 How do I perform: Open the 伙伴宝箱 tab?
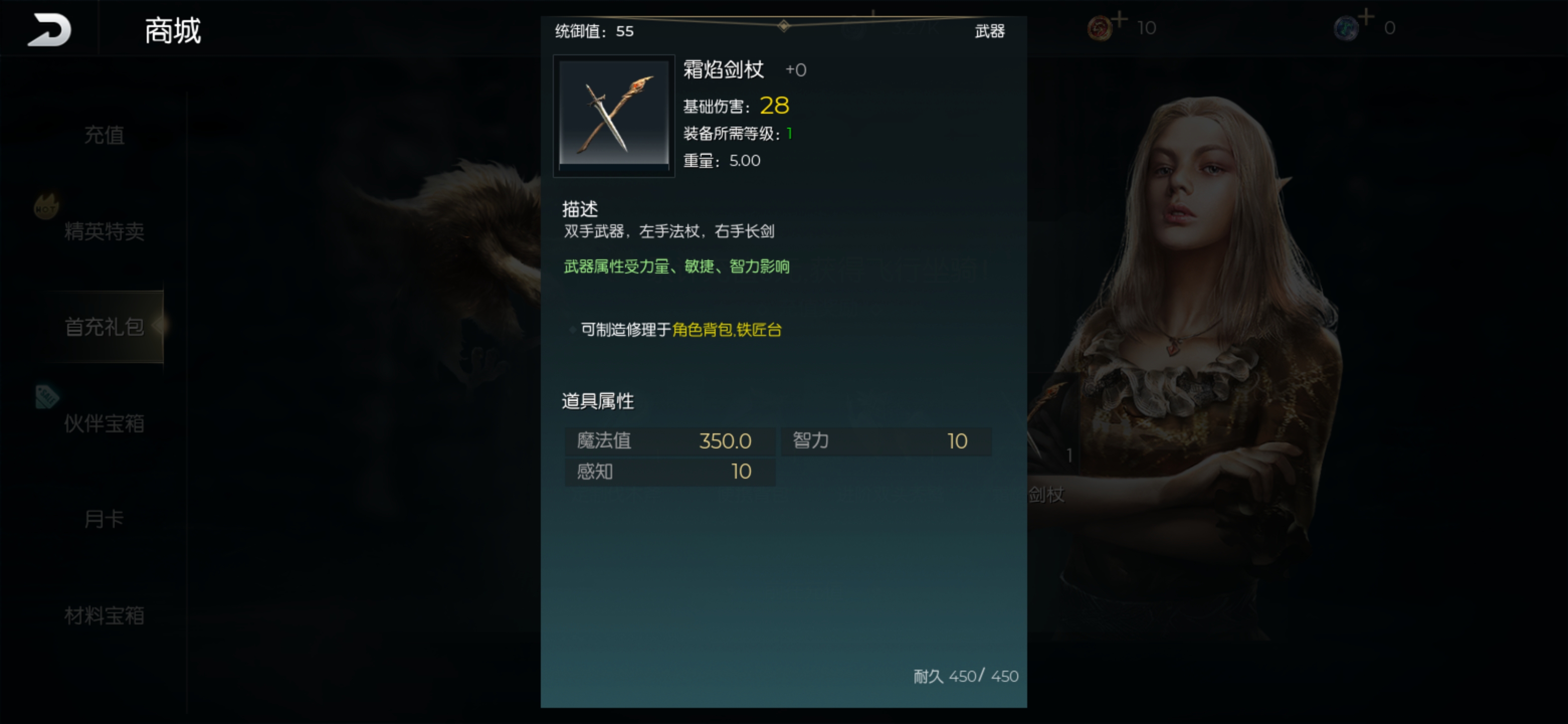coord(104,423)
